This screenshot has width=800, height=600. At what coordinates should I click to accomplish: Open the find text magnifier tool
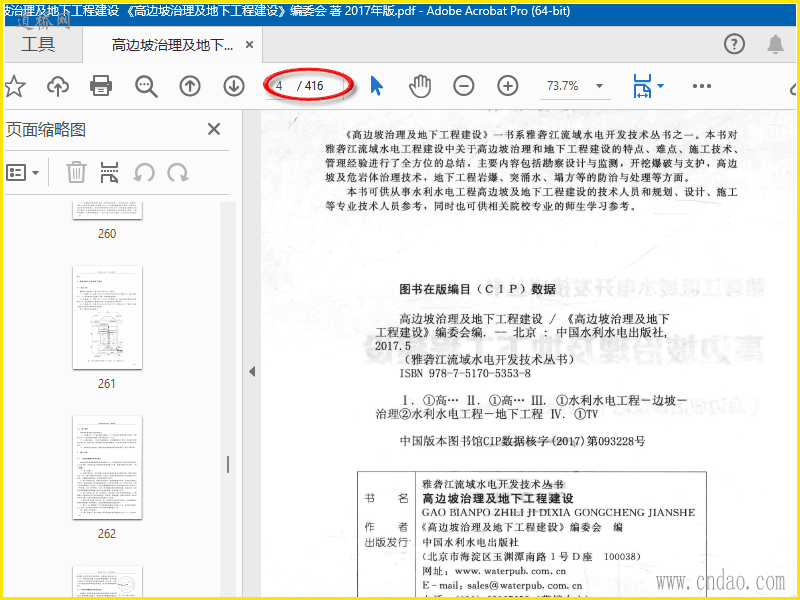[x=146, y=86]
